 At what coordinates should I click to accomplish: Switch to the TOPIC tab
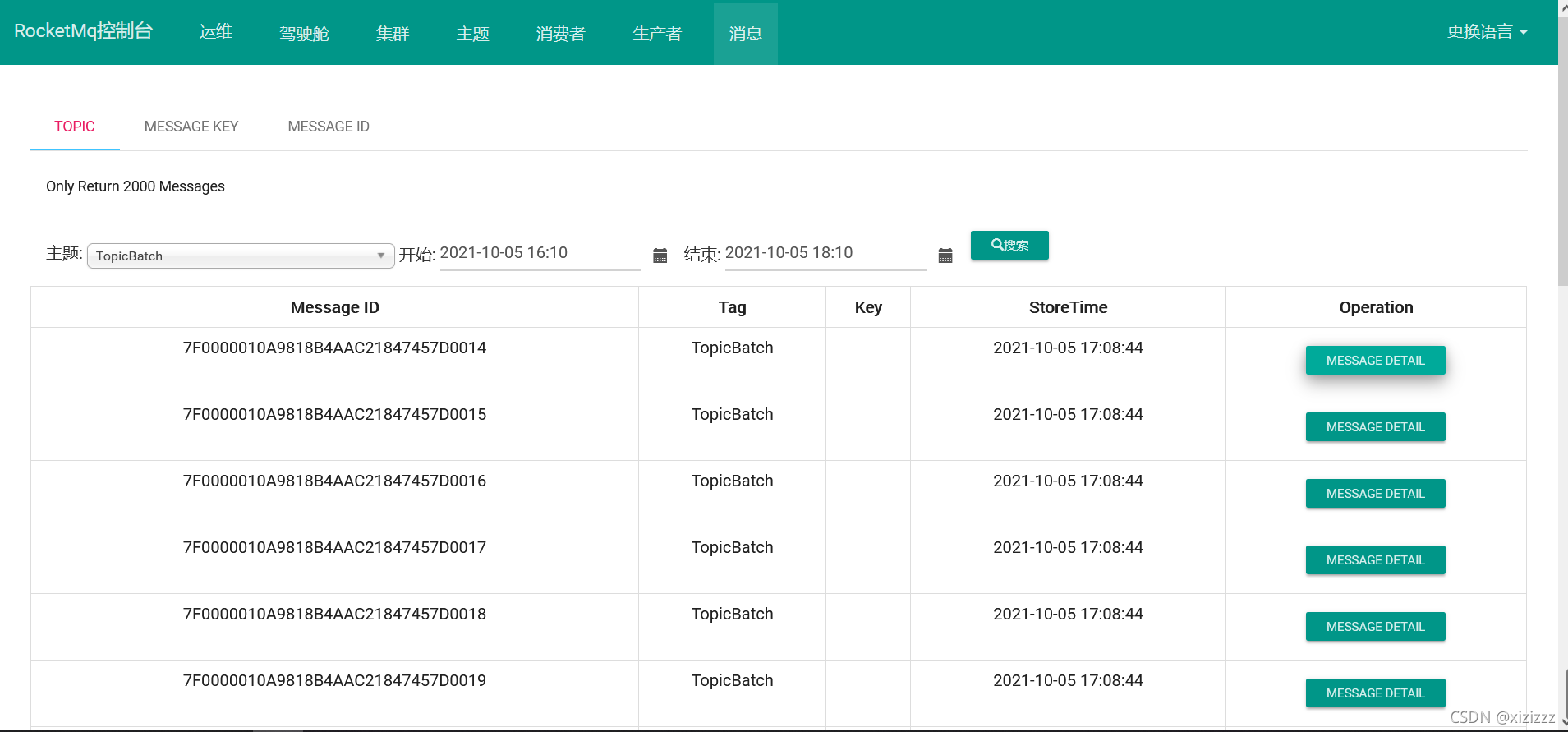(x=75, y=127)
